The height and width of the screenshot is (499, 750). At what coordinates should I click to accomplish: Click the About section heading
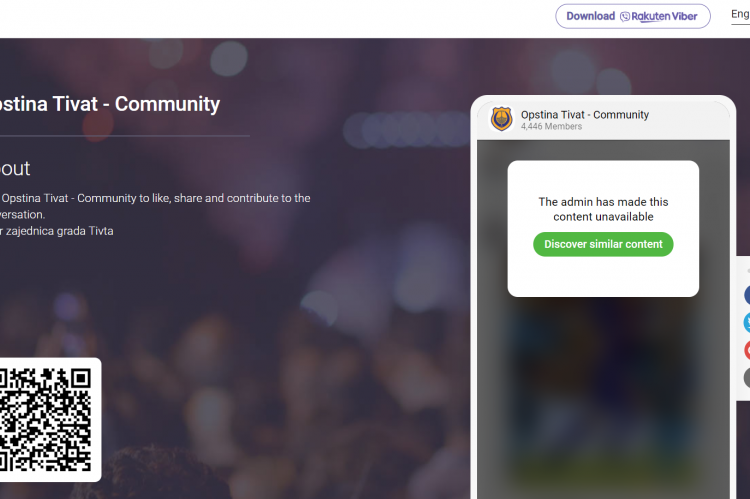(x=15, y=168)
